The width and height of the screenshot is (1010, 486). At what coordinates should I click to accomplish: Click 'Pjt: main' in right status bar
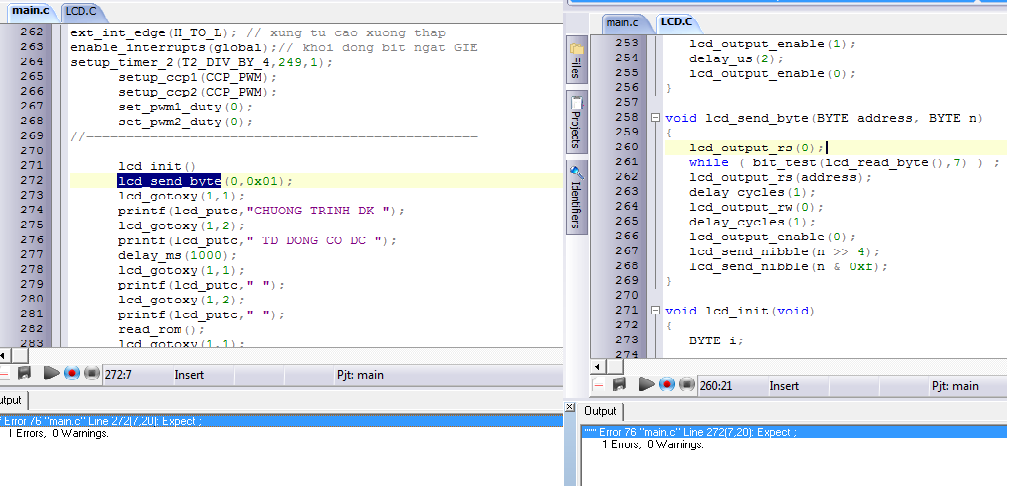pyautogui.click(x=955, y=386)
